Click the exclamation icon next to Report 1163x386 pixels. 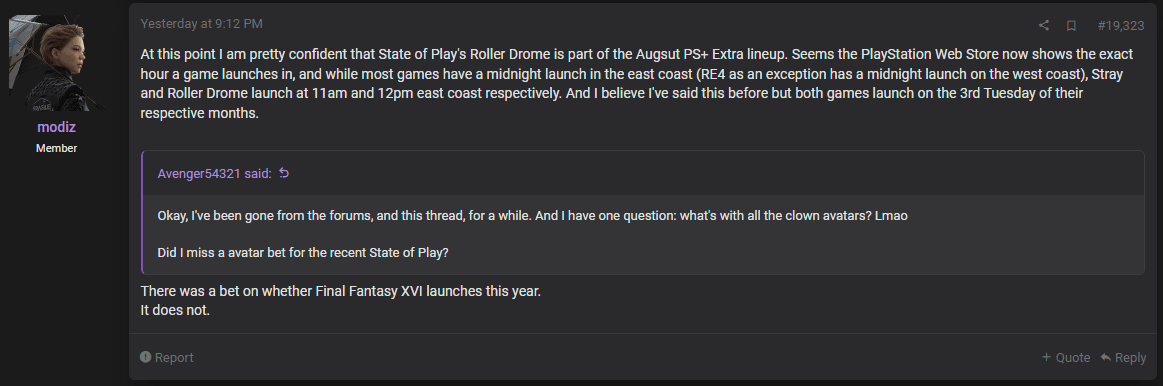click(x=145, y=357)
